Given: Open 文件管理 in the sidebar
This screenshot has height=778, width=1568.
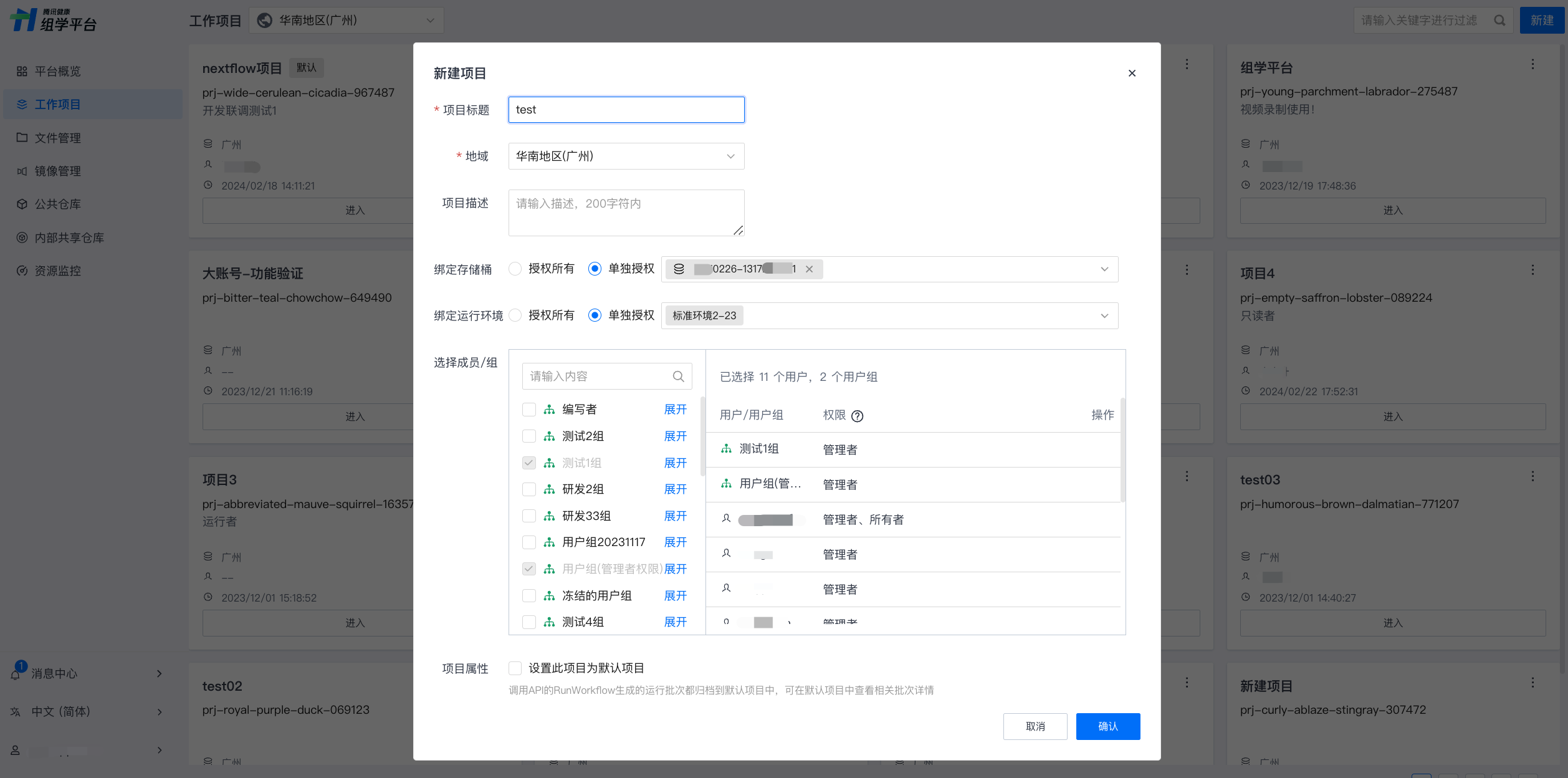Looking at the screenshot, I should click(x=57, y=138).
